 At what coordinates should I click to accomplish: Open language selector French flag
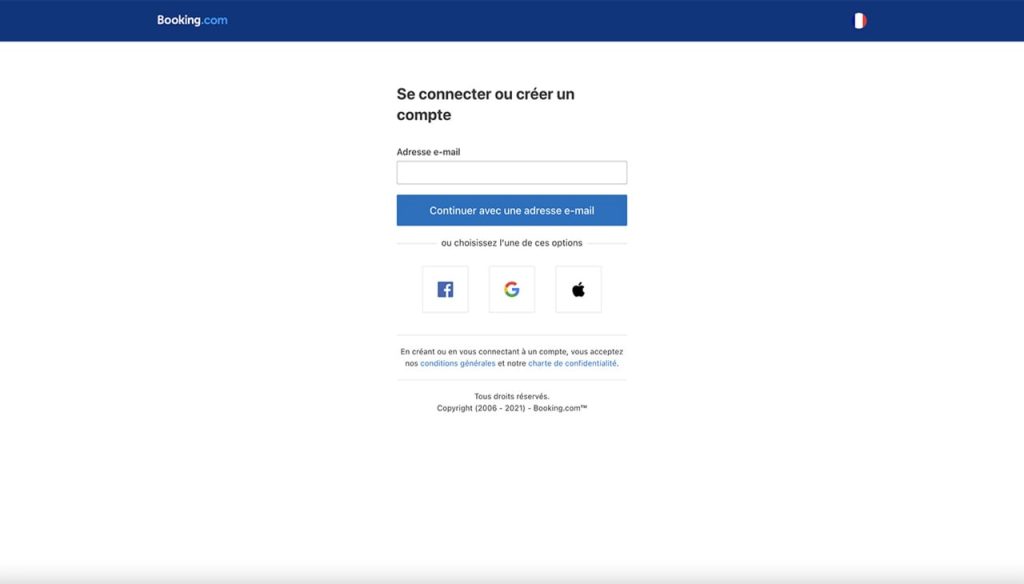(x=860, y=21)
